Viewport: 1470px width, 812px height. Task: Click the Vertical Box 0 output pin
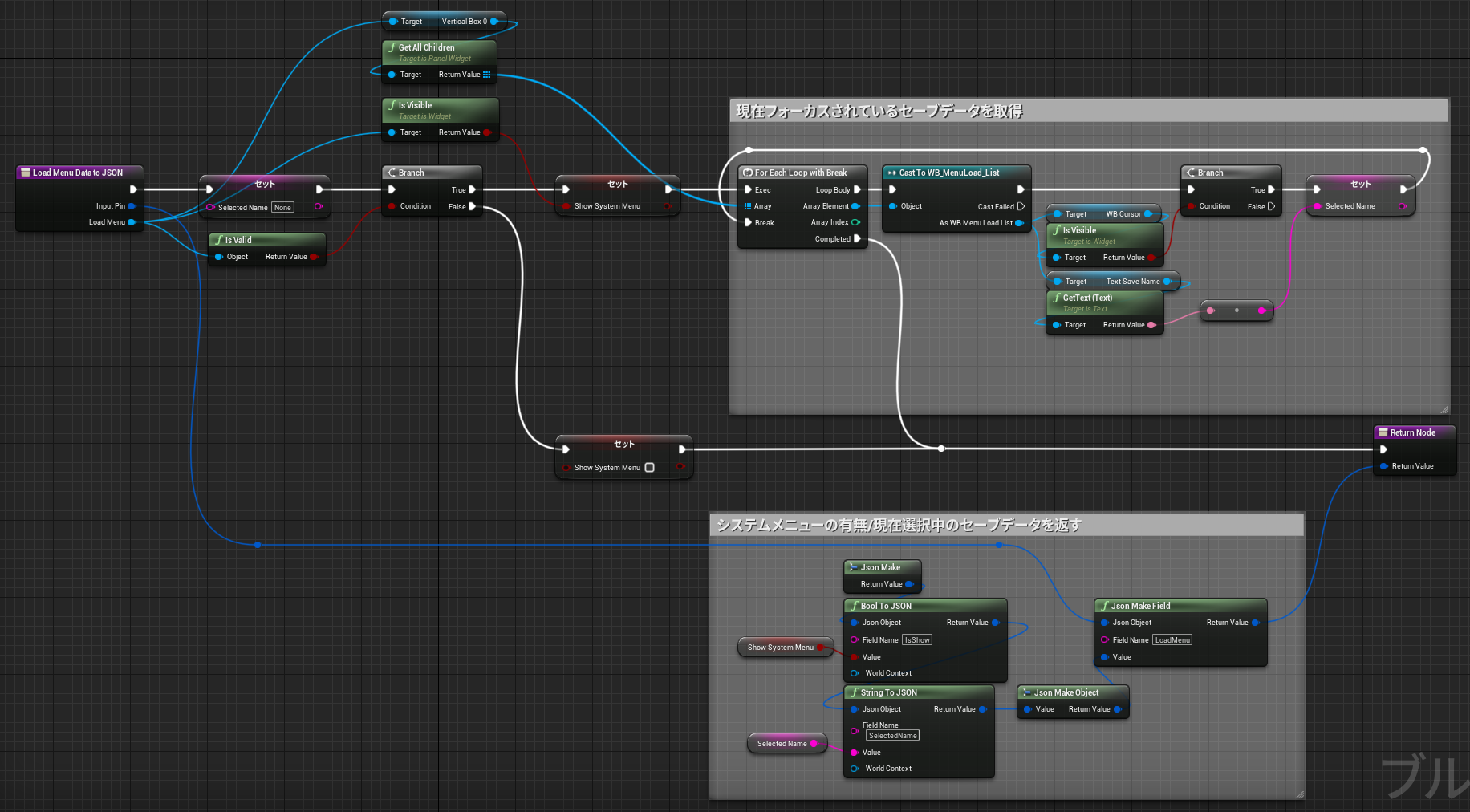point(494,22)
